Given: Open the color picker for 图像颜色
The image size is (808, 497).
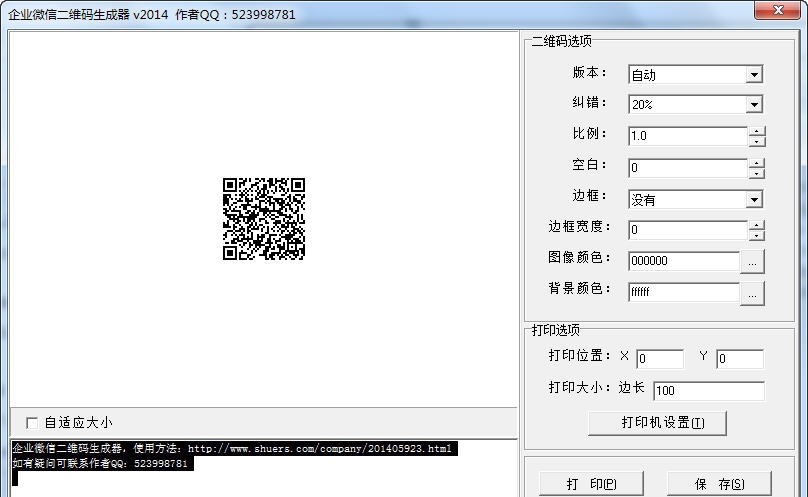Looking at the screenshot, I should [752, 262].
